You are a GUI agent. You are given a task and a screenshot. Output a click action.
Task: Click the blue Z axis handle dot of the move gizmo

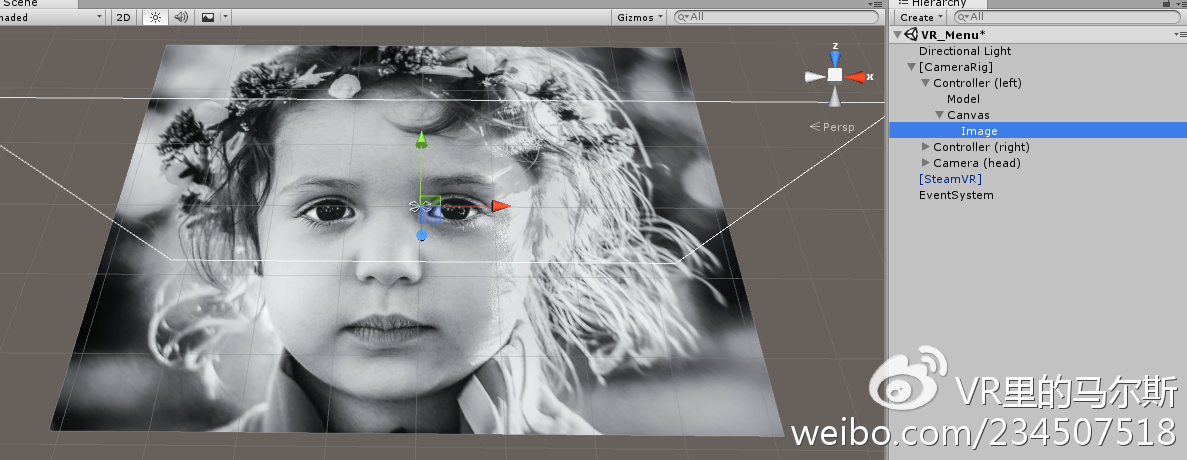(x=422, y=235)
